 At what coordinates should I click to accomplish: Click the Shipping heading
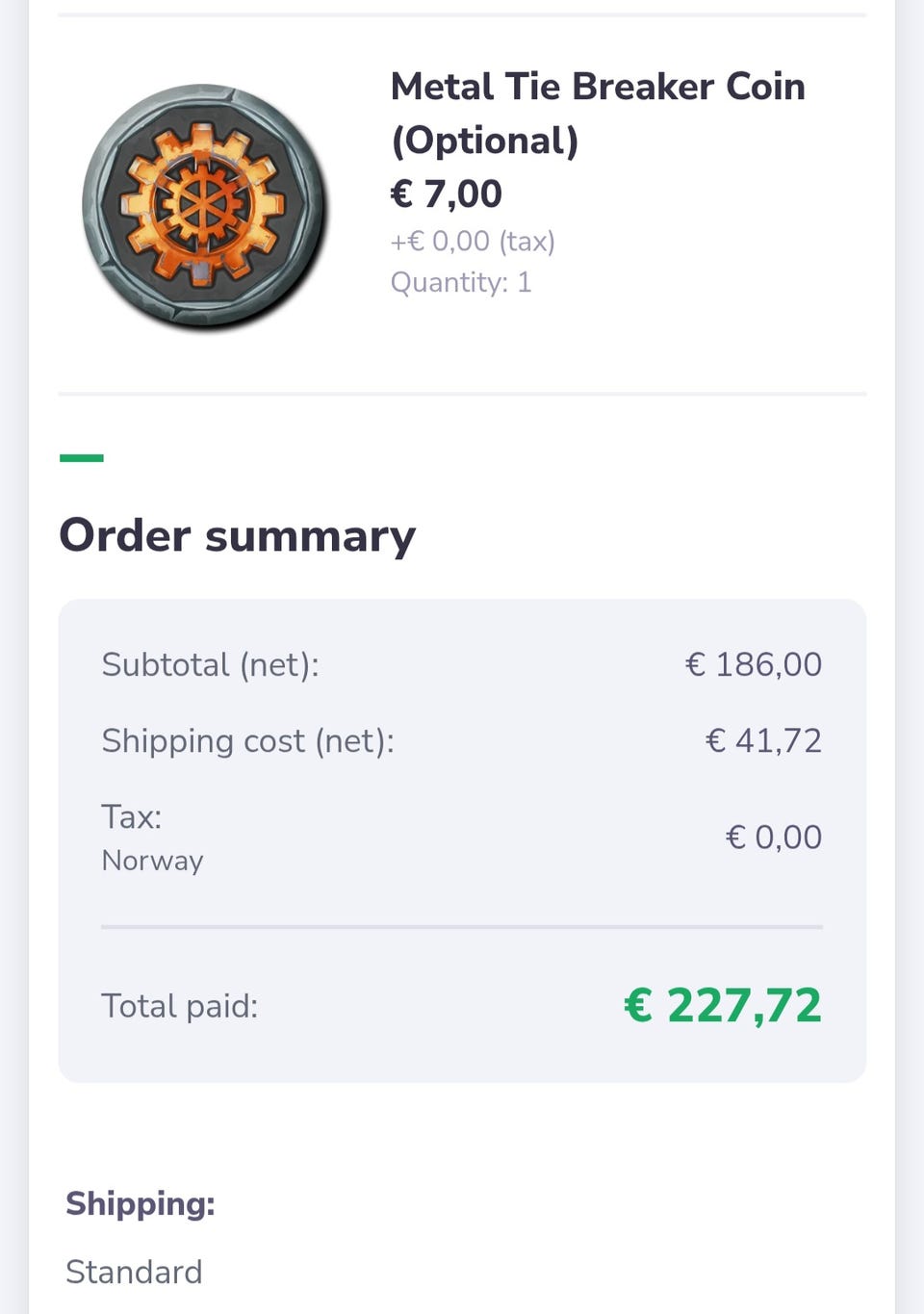click(141, 1203)
